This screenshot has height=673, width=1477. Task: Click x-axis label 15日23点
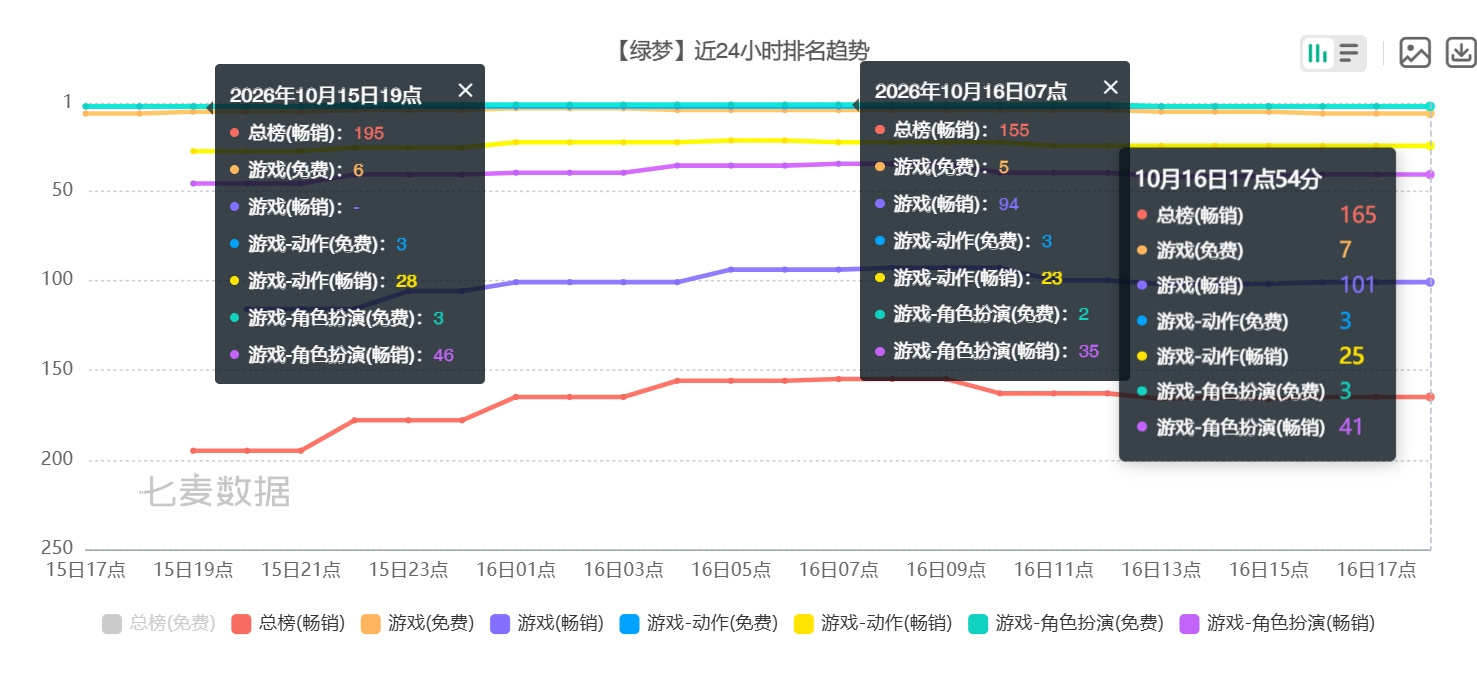pos(408,570)
